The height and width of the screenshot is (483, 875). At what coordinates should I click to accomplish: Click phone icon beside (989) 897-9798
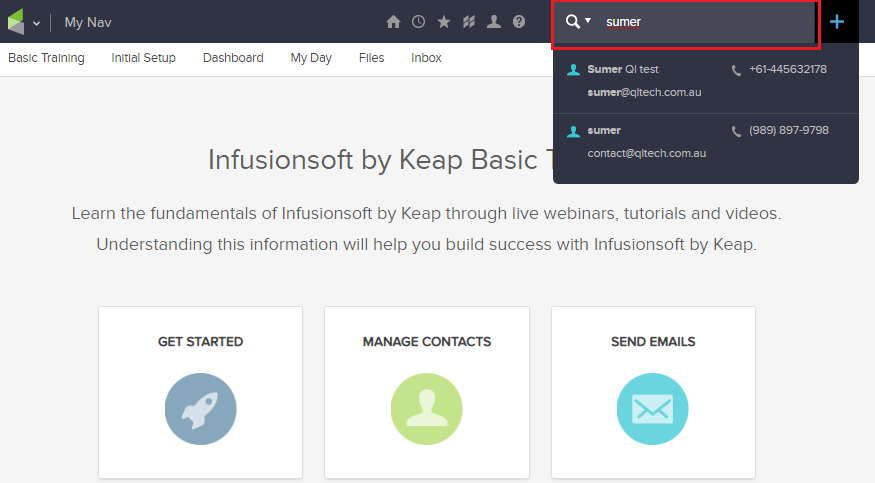(x=737, y=132)
